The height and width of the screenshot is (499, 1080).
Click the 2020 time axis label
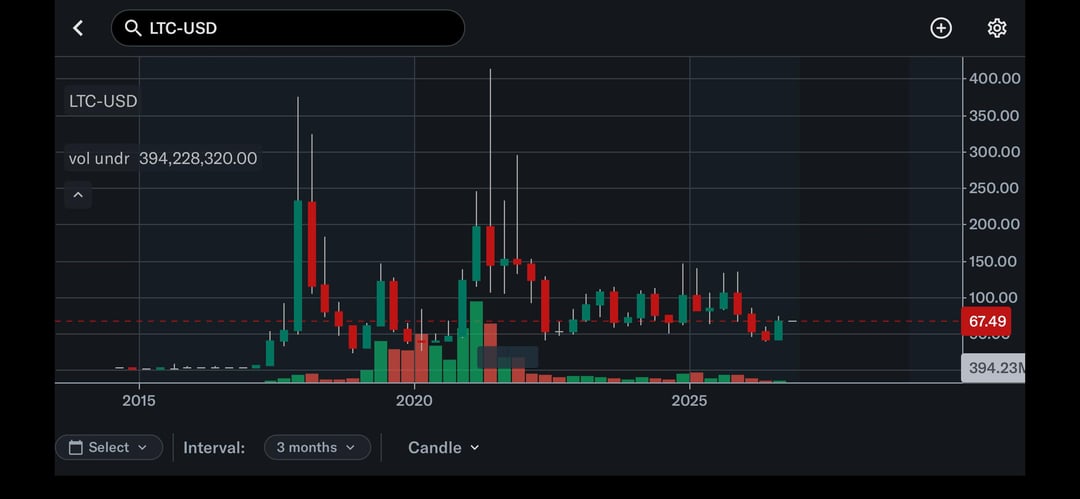point(414,400)
